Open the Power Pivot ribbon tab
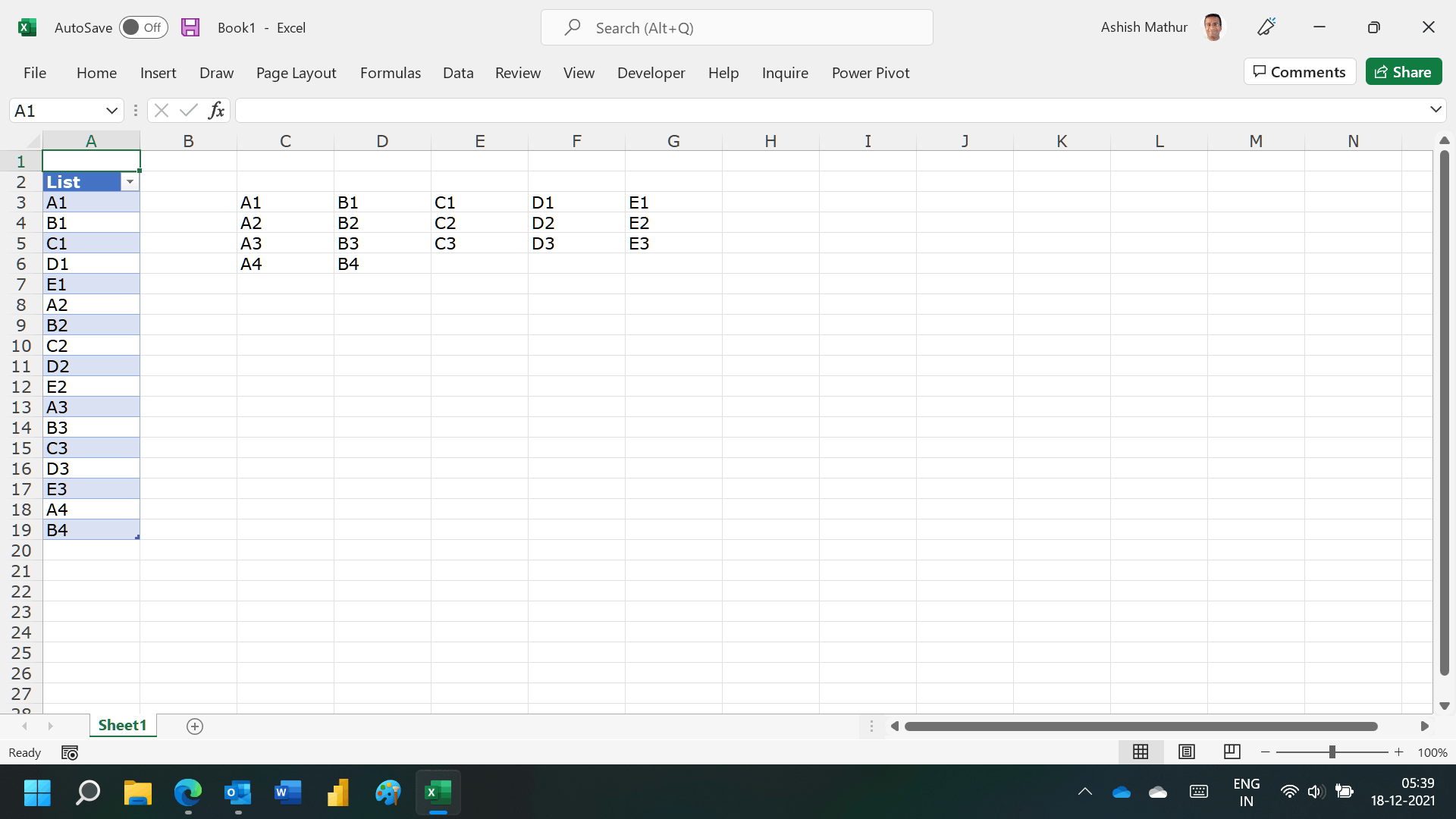1456x819 pixels. point(870,73)
